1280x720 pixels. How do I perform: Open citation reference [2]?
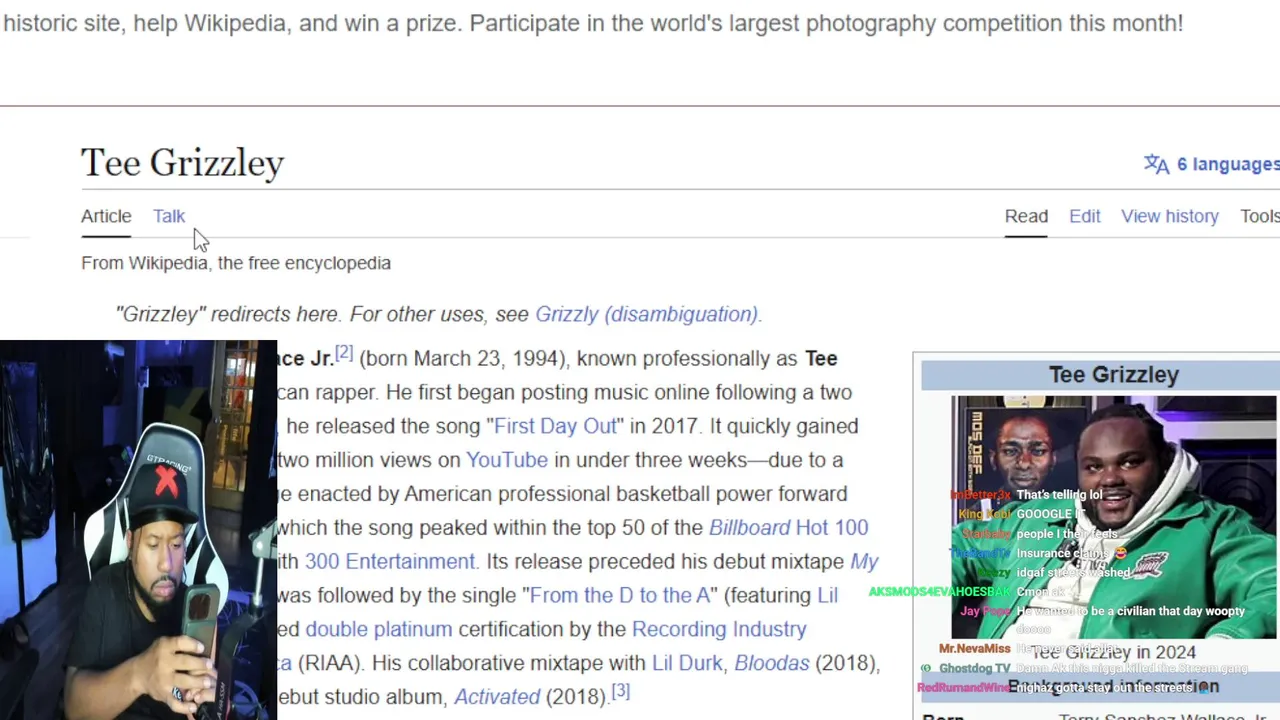(x=344, y=352)
